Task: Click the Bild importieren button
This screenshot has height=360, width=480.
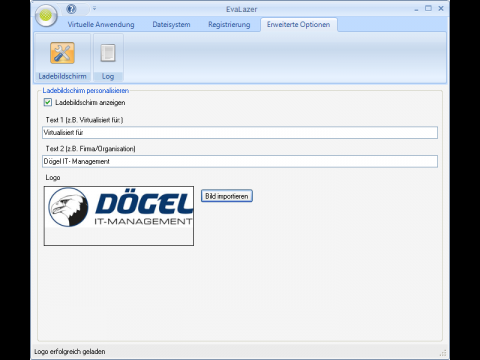Action: pyautogui.click(x=227, y=196)
